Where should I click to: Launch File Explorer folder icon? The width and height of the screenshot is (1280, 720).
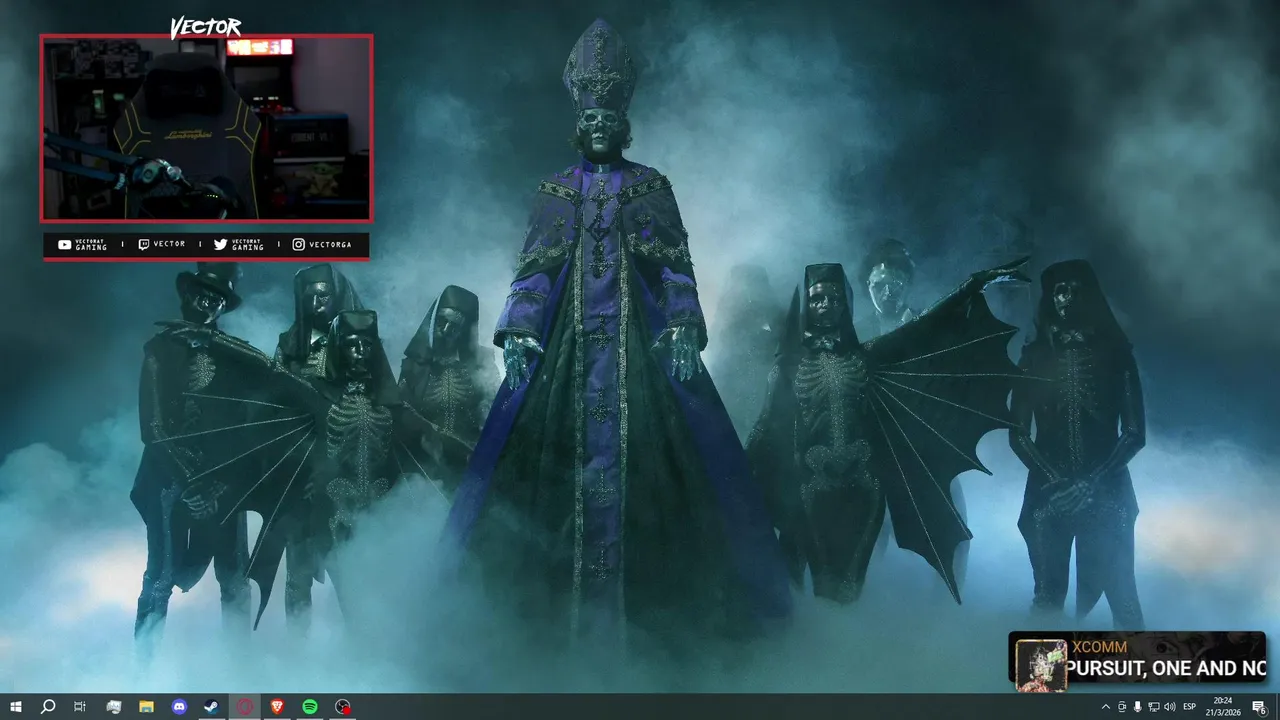(x=146, y=707)
